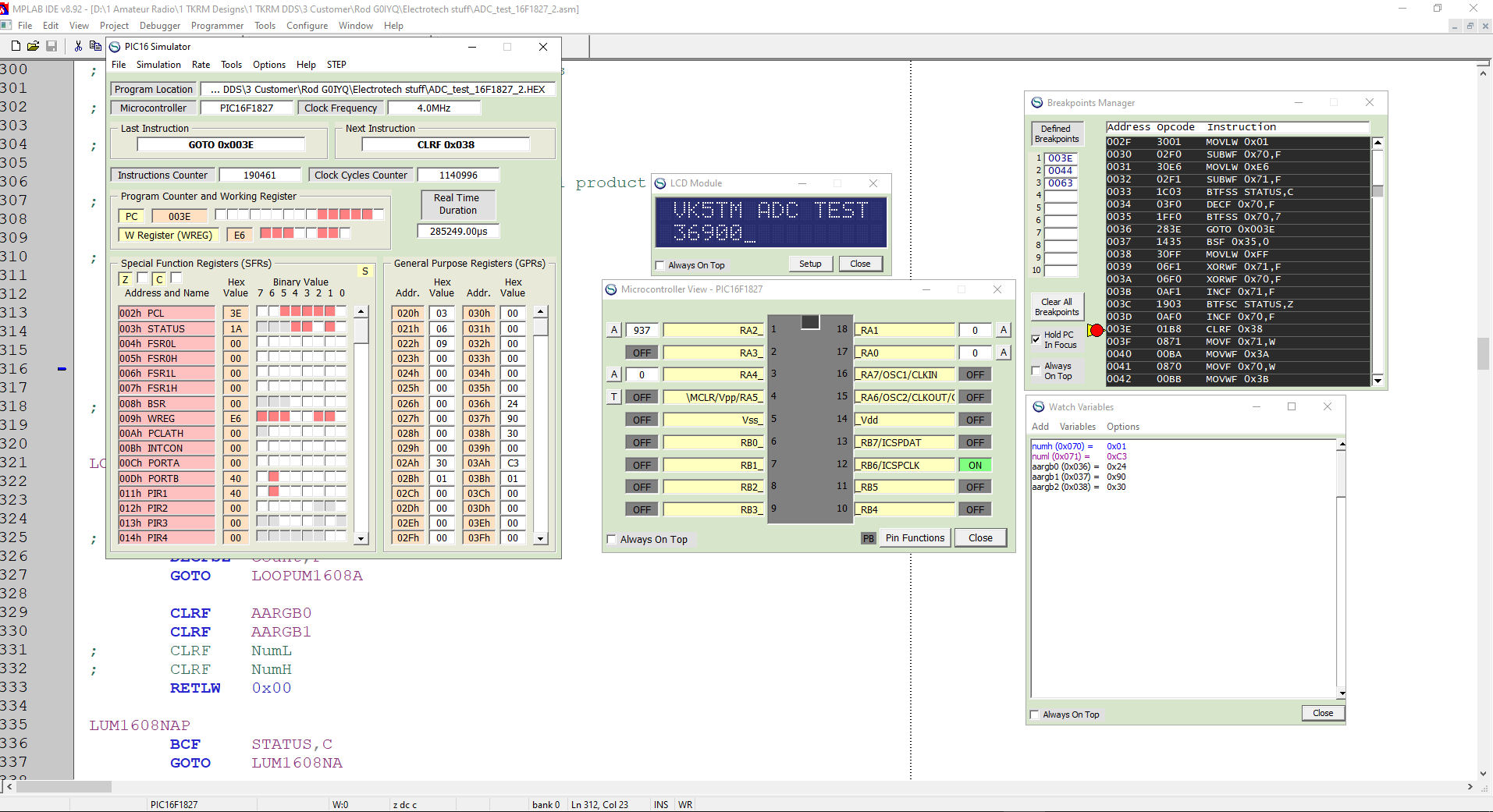
Task: Toggle the RB7/ICSPDAT pin OFF switch
Action: click(976, 442)
